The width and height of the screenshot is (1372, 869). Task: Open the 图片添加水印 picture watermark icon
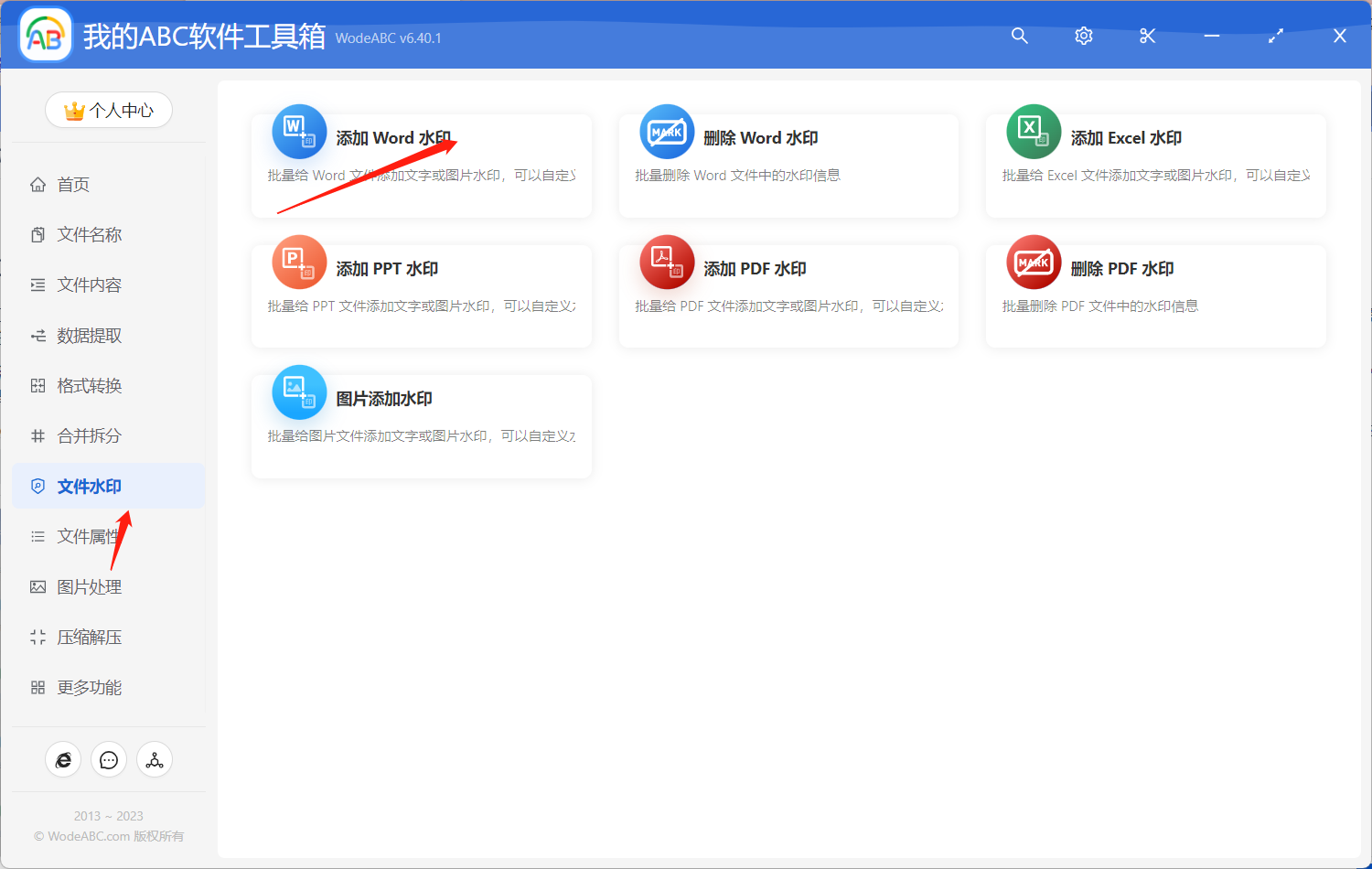(x=298, y=392)
